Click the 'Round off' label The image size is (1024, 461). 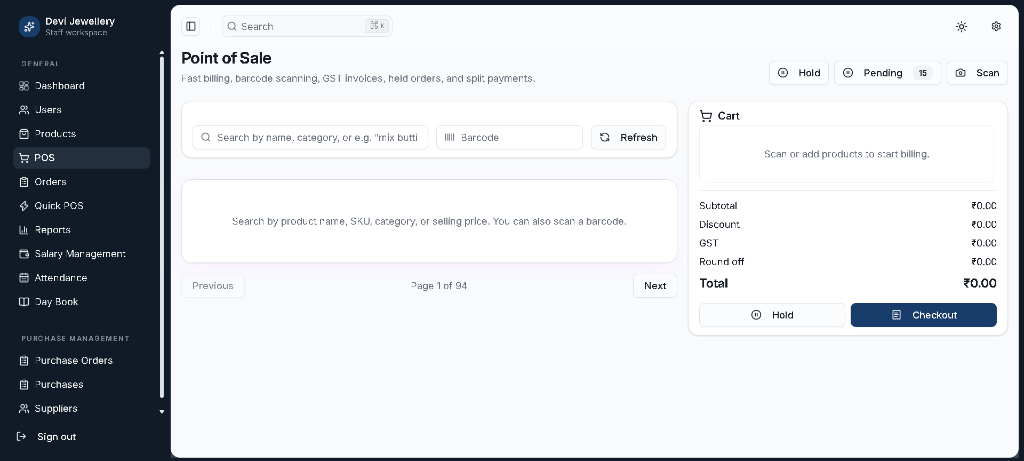coord(722,262)
